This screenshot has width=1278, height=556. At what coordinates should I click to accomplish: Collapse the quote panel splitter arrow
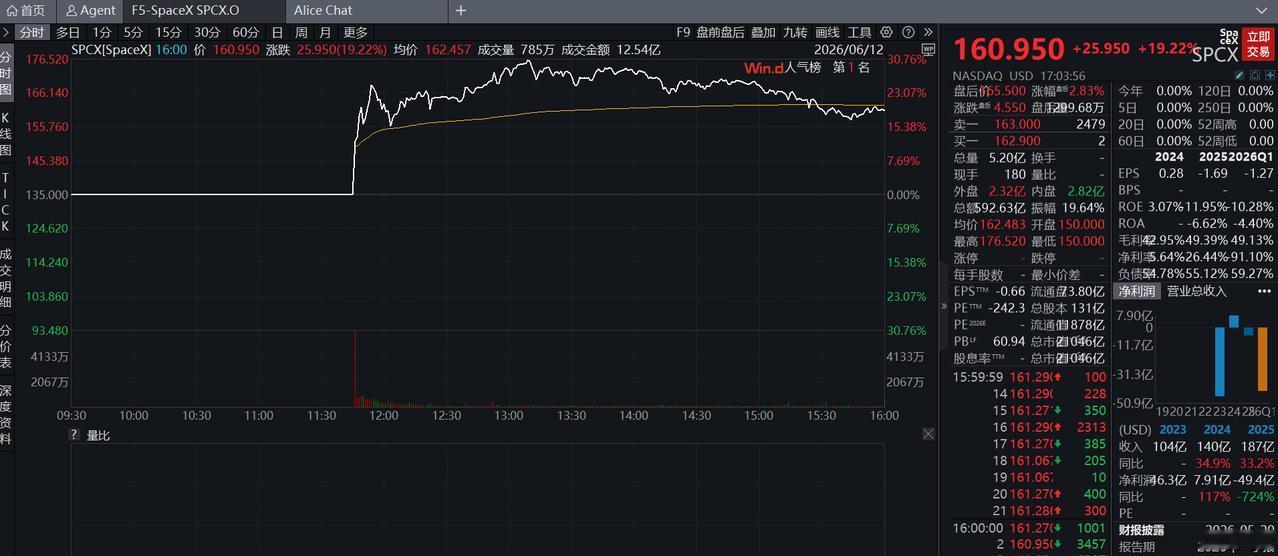pyautogui.click(x=944, y=307)
